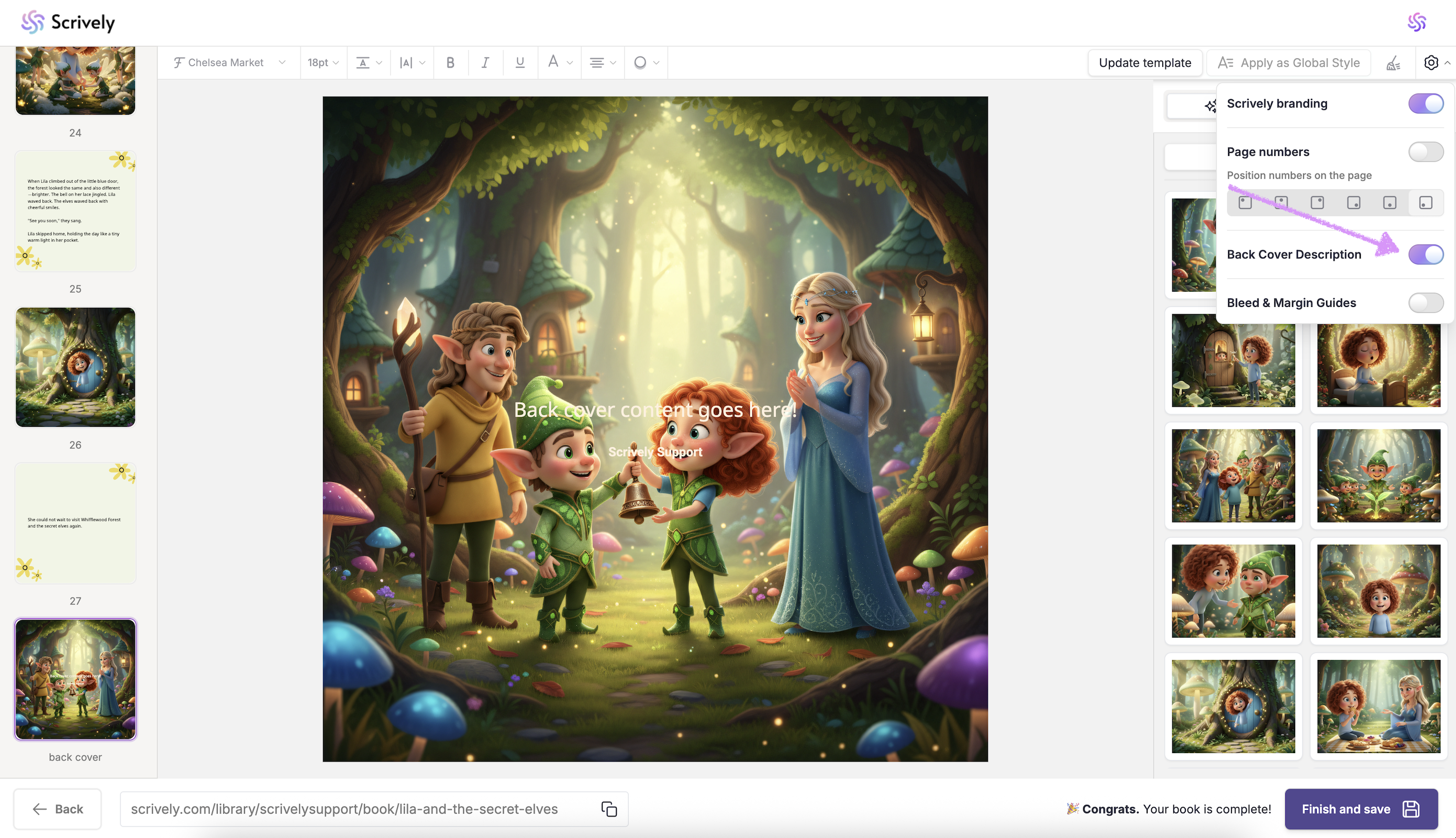1456x838 pixels.
Task: Open the 18pt font size dropdown
Action: (323, 63)
